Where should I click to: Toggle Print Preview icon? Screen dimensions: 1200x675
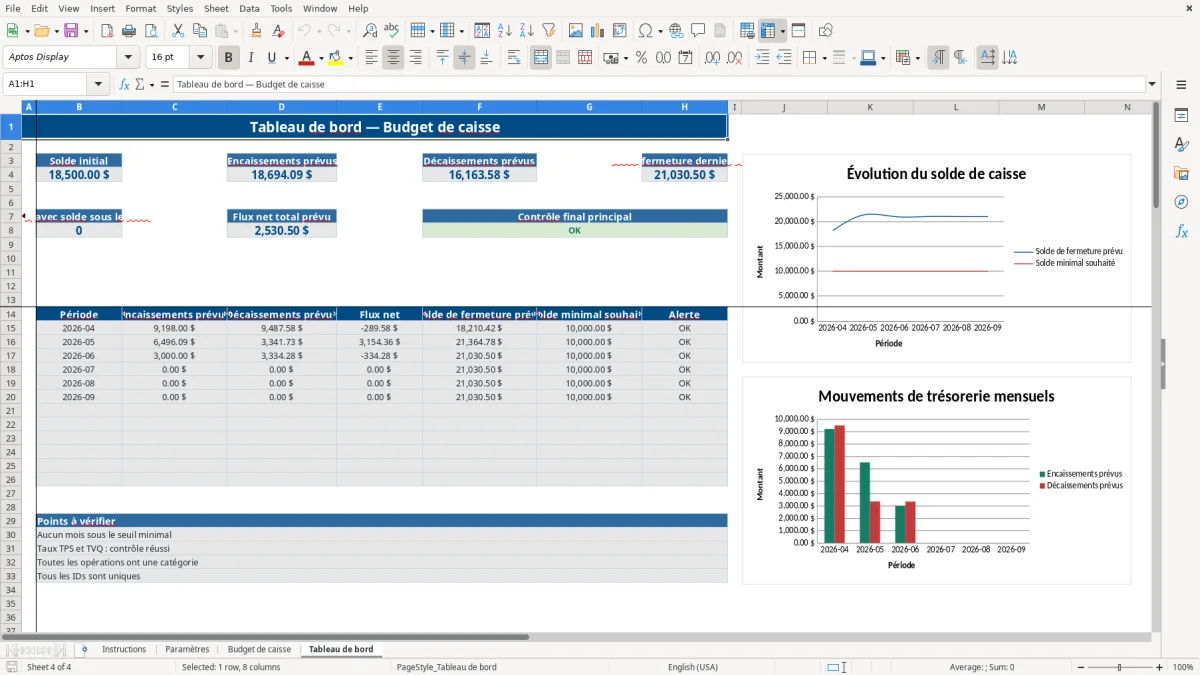[x=150, y=31]
